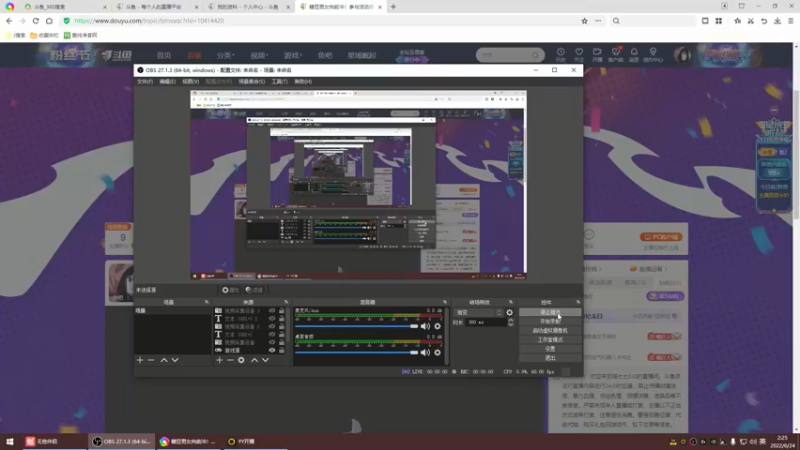Open the 文件(F) menu in OBS
The image size is (800, 450).
click(x=145, y=82)
